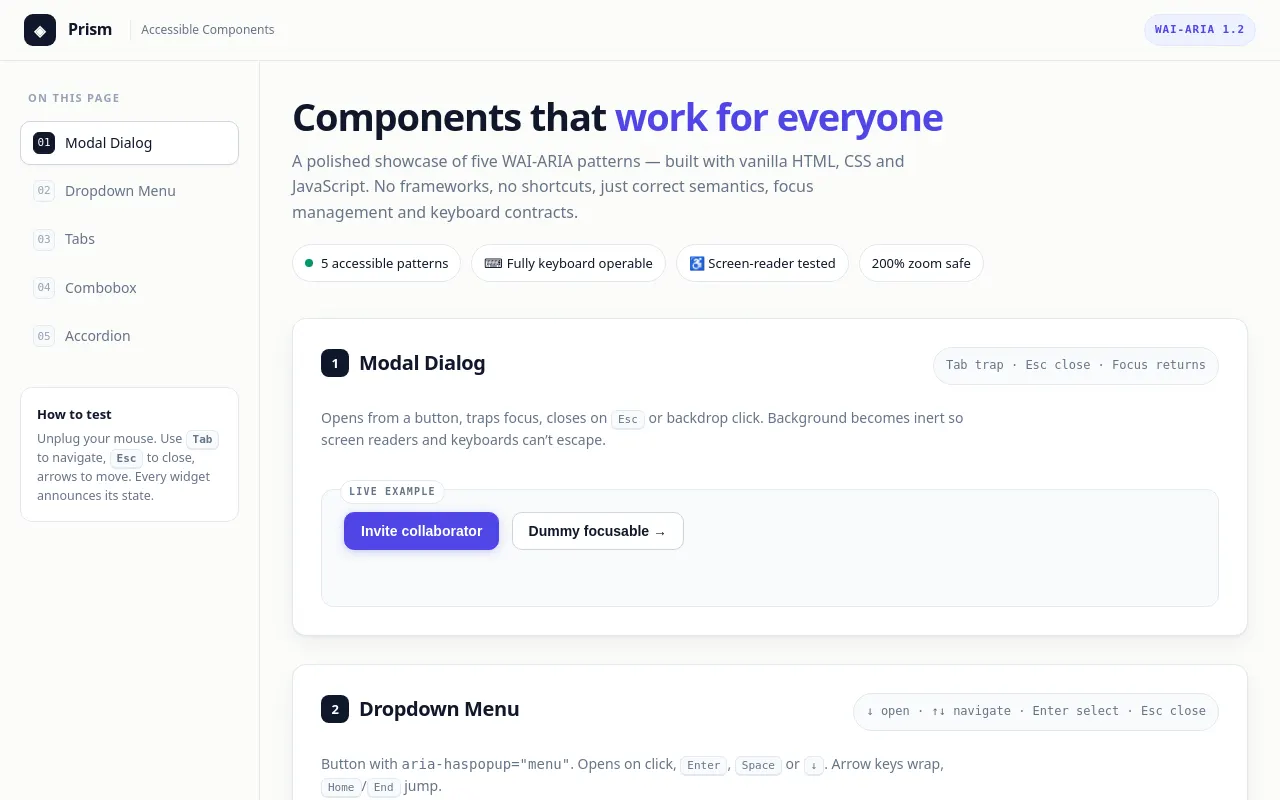Screen dimensions: 1280x800
Task: Click the Esc key cap in Modal description
Action: coord(628,419)
